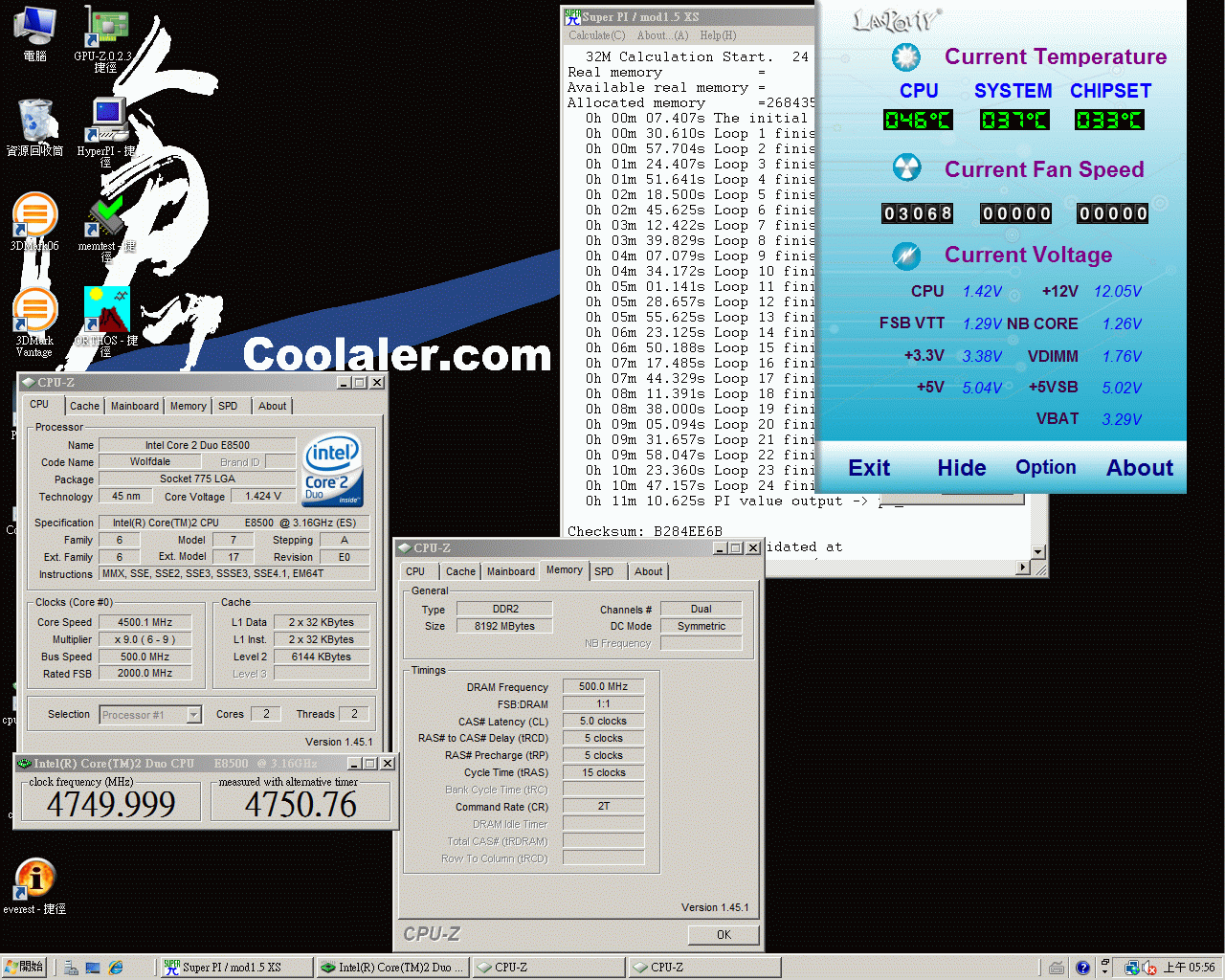
Task: Click About in the LanParty monitor
Action: point(1140,468)
